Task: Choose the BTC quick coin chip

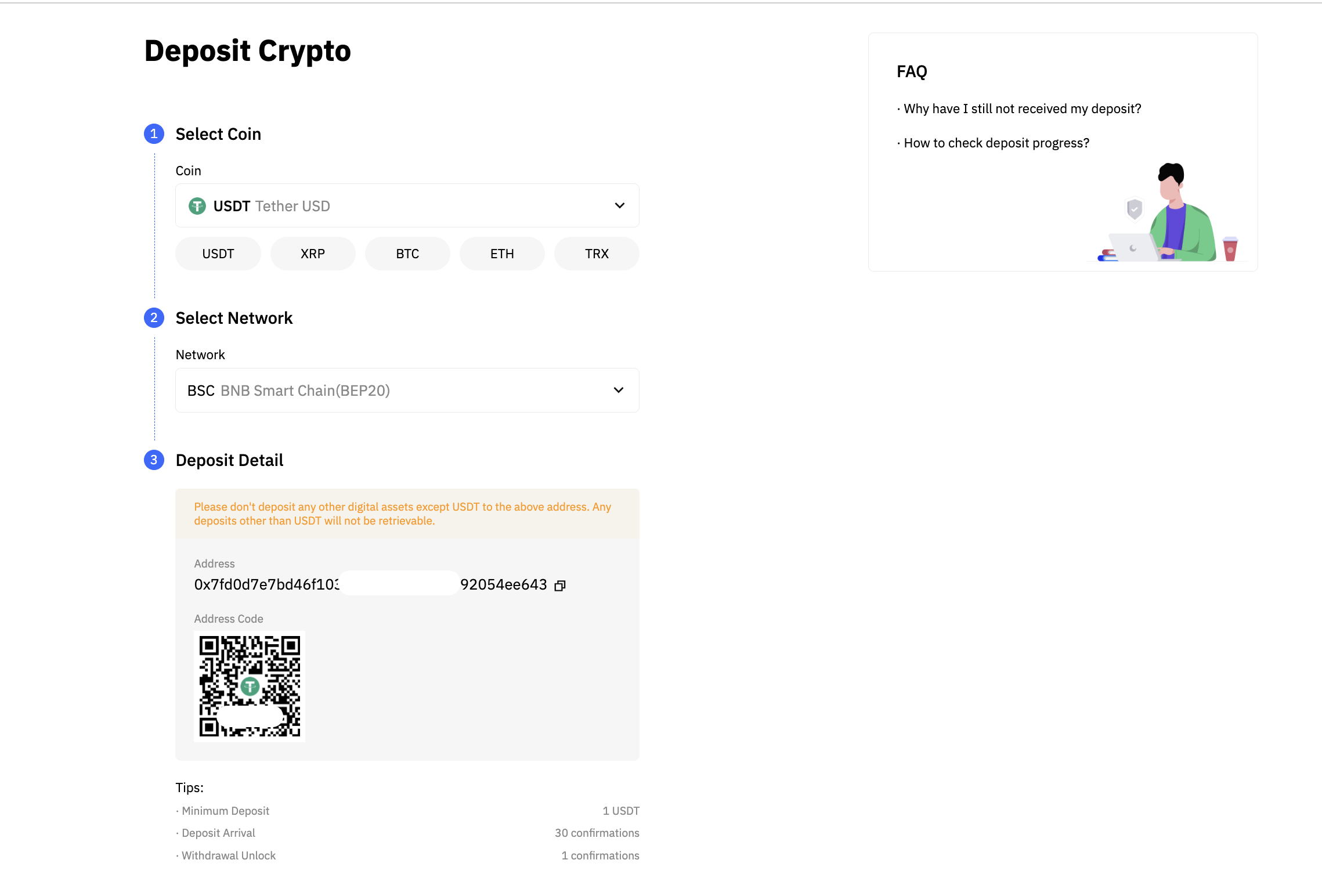Action: pyautogui.click(x=407, y=254)
